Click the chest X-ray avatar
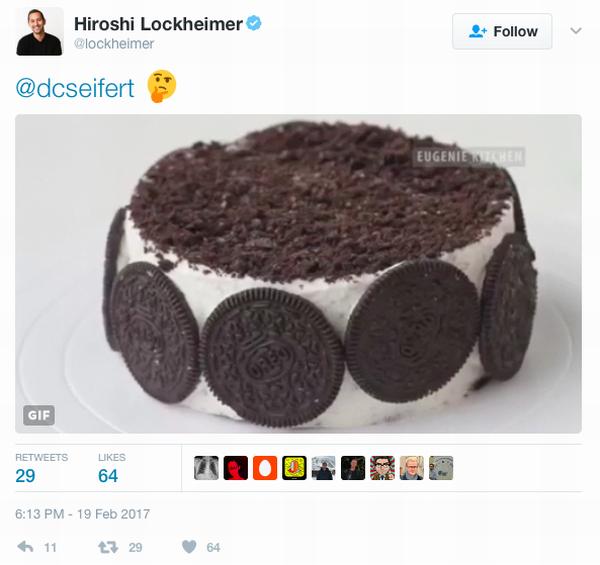 [x=207, y=468]
